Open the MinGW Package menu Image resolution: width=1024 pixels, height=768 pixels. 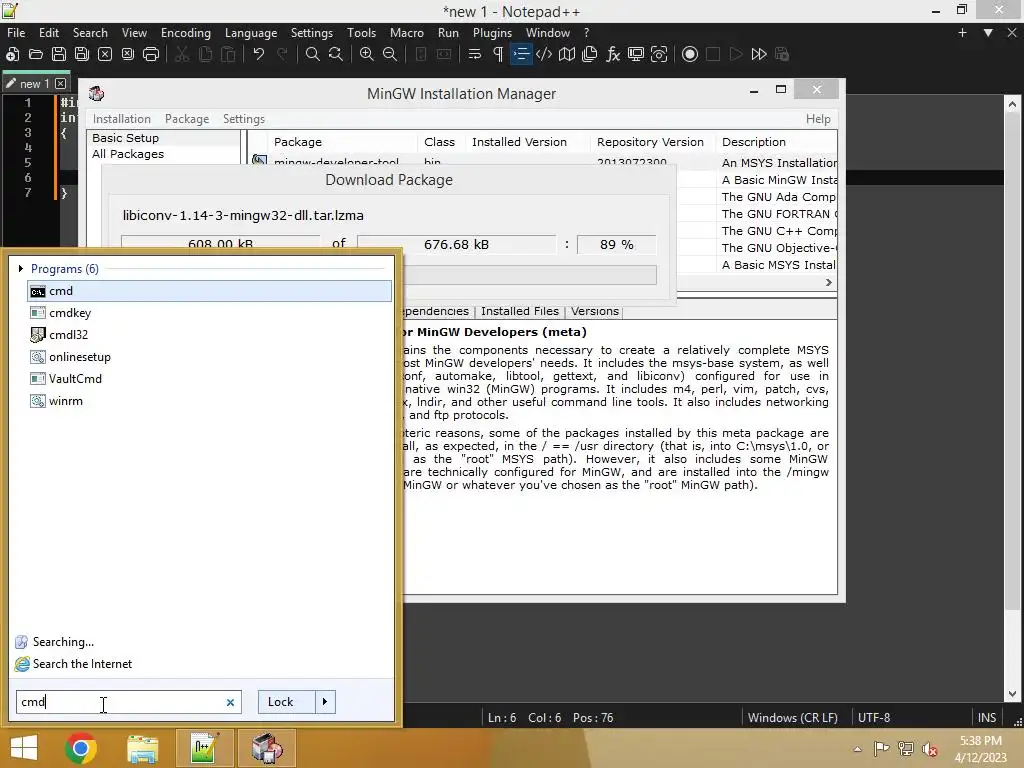pyautogui.click(x=187, y=119)
